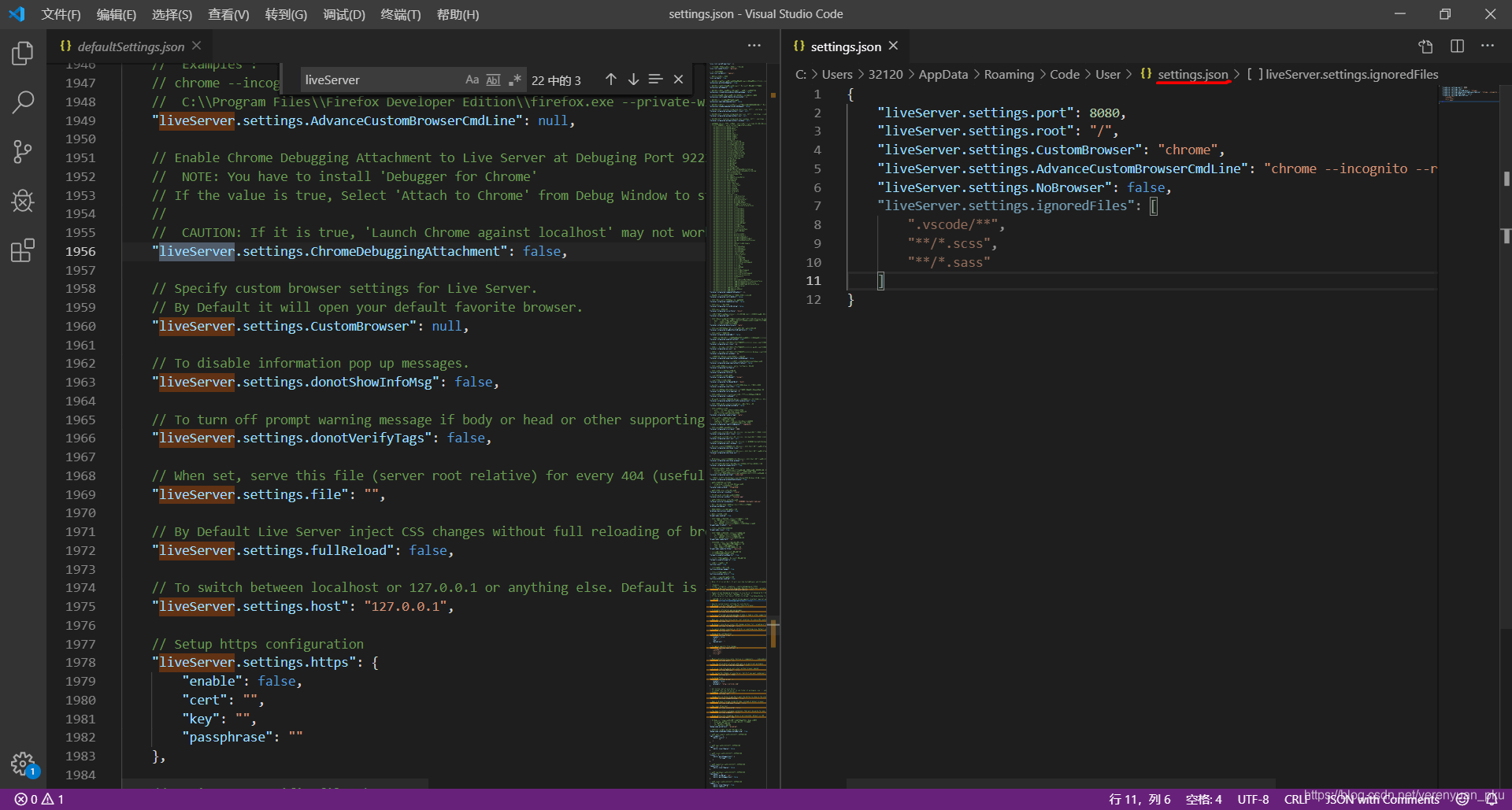
Task: Open the Extensions view
Action: (x=23, y=250)
